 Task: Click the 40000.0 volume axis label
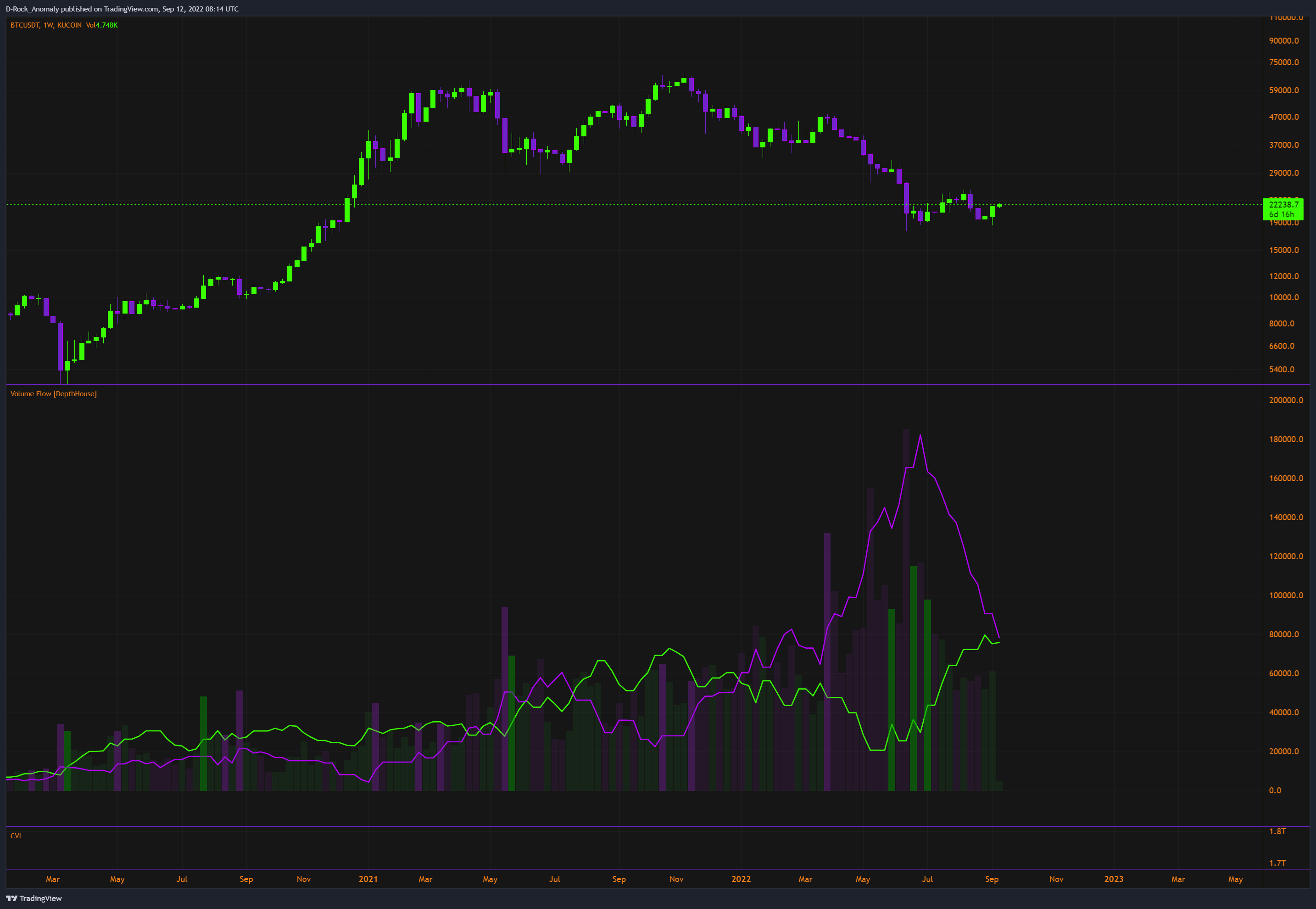[1284, 712]
